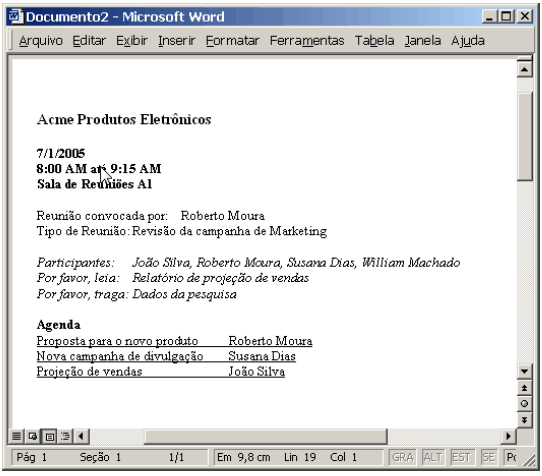
Task: Open the Arquivo menu
Action: pyautogui.click(x=41, y=41)
